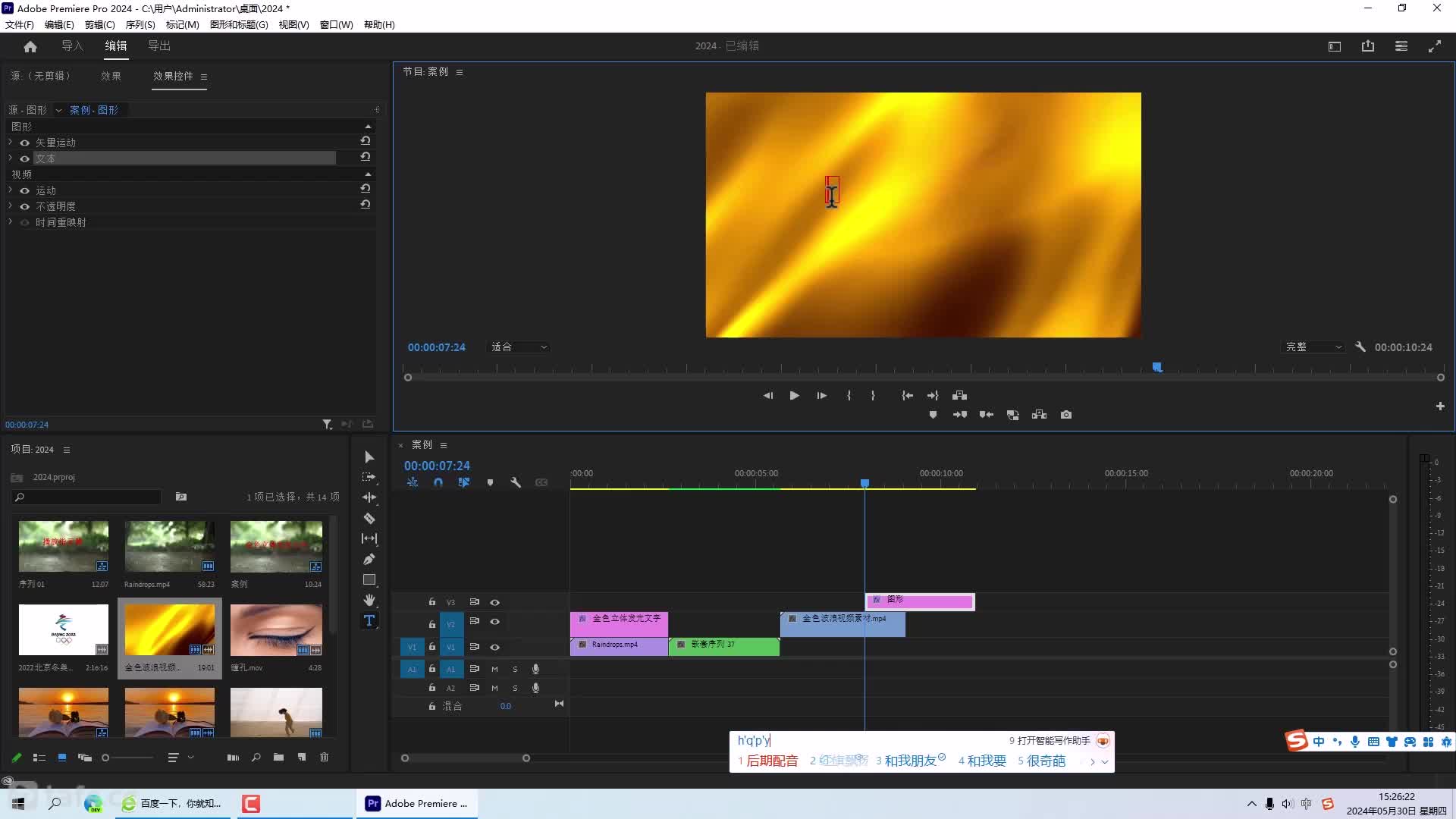Toggle visibility of 矢量运动 effect
The height and width of the screenshot is (819, 1456).
point(24,143)
